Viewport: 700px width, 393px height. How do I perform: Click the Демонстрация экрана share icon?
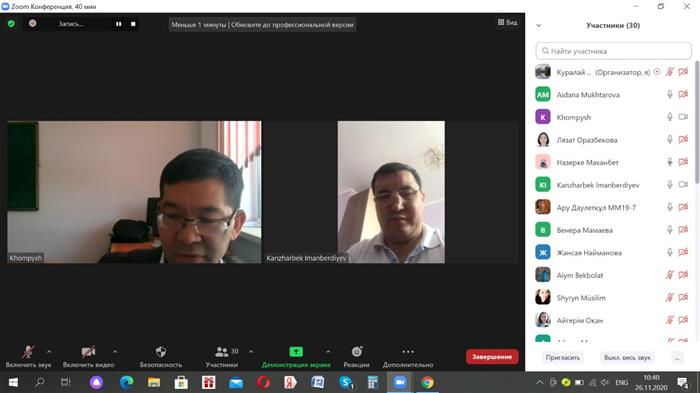(x=296, y=352)
